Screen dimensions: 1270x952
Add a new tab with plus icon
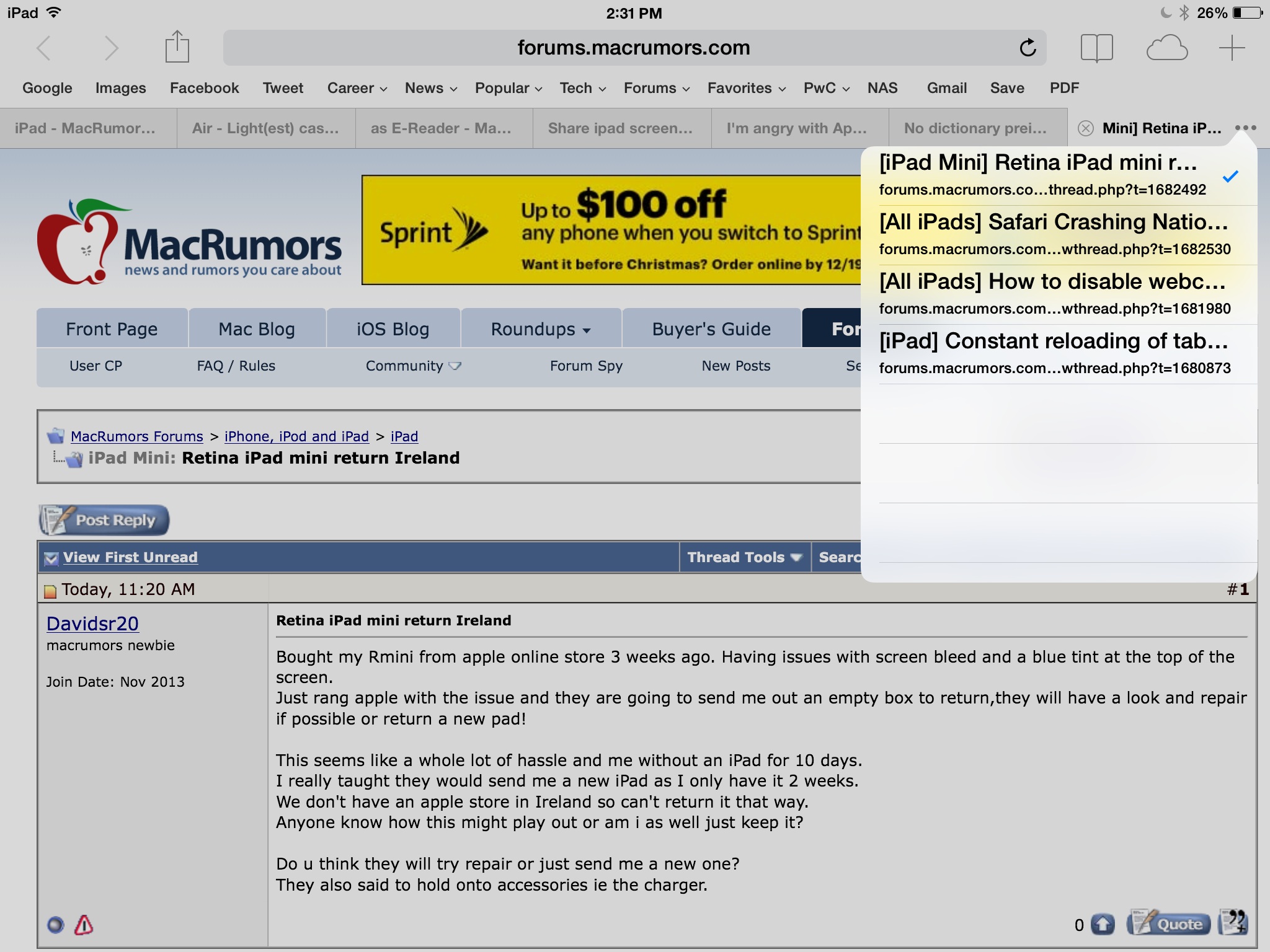pos(1232,48)
